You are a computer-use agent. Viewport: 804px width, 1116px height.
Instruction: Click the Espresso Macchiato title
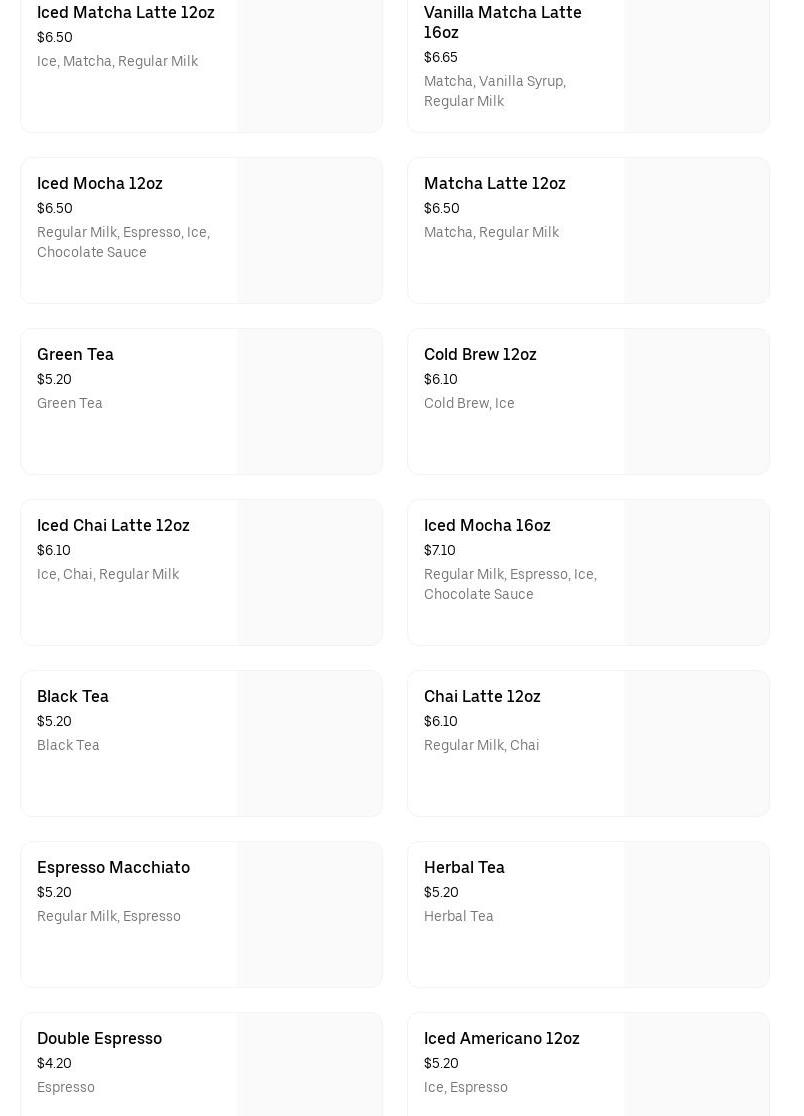click(x=113, y=868)
